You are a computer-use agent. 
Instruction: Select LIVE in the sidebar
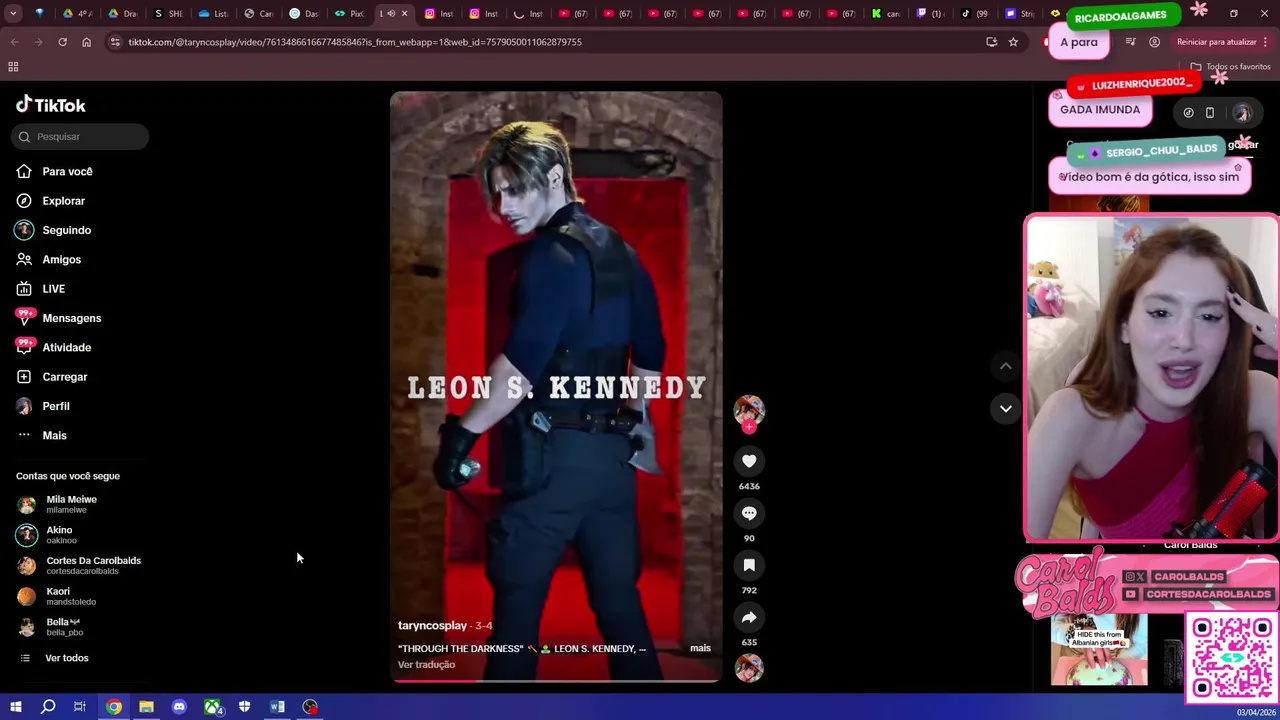pos(40,289)
